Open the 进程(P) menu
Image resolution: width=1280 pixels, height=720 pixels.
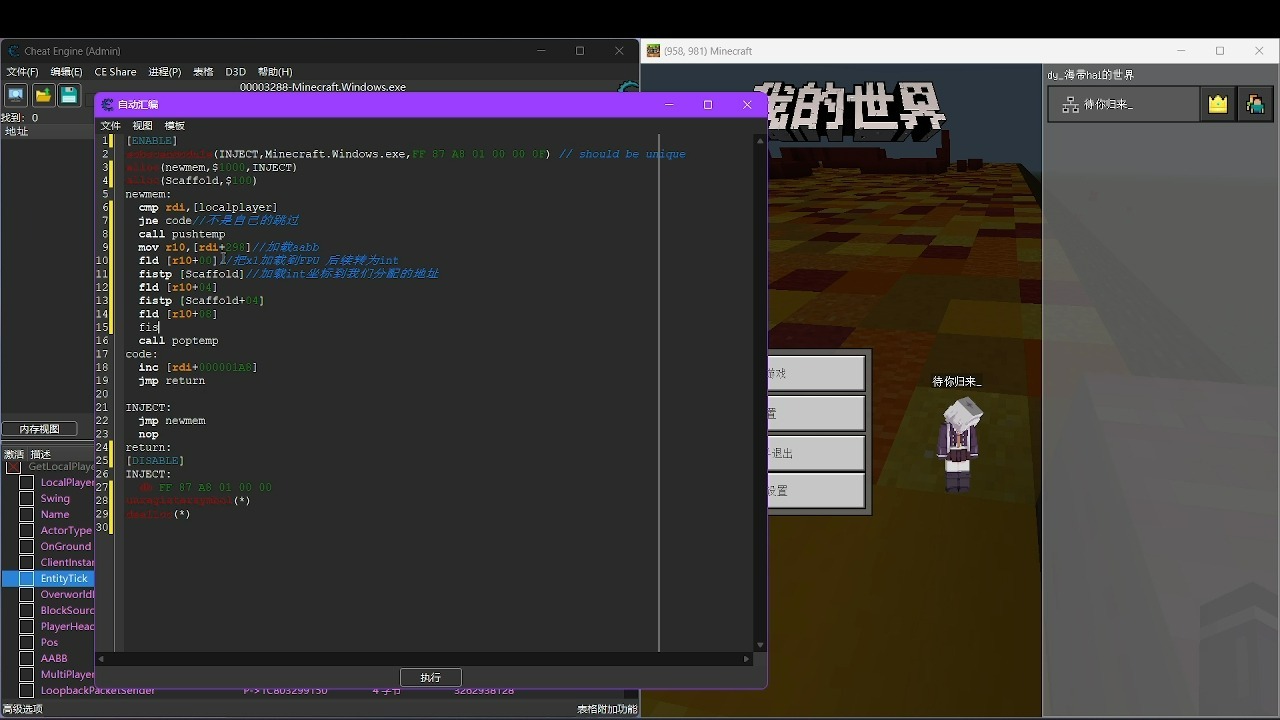(165, 72)
